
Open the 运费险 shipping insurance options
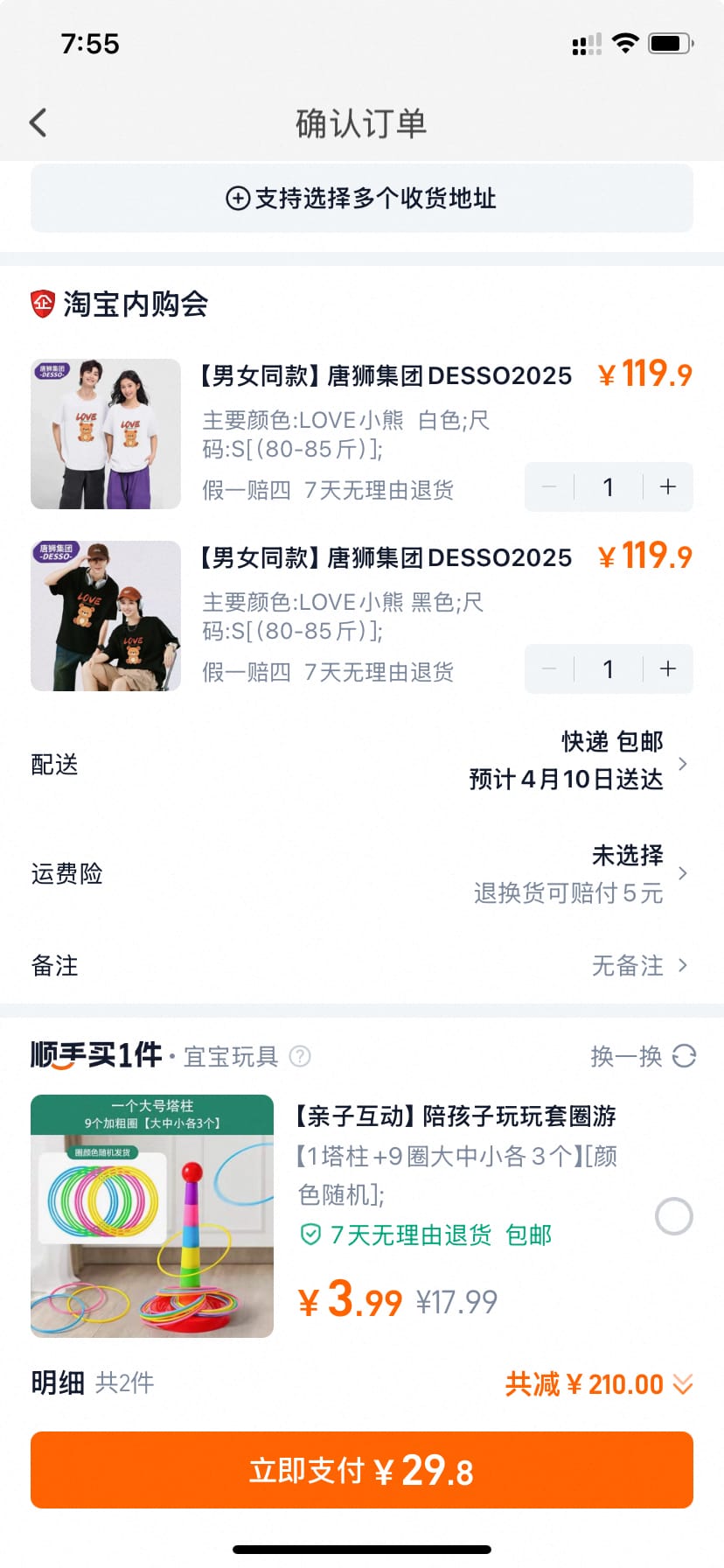(x=362, y=873)
